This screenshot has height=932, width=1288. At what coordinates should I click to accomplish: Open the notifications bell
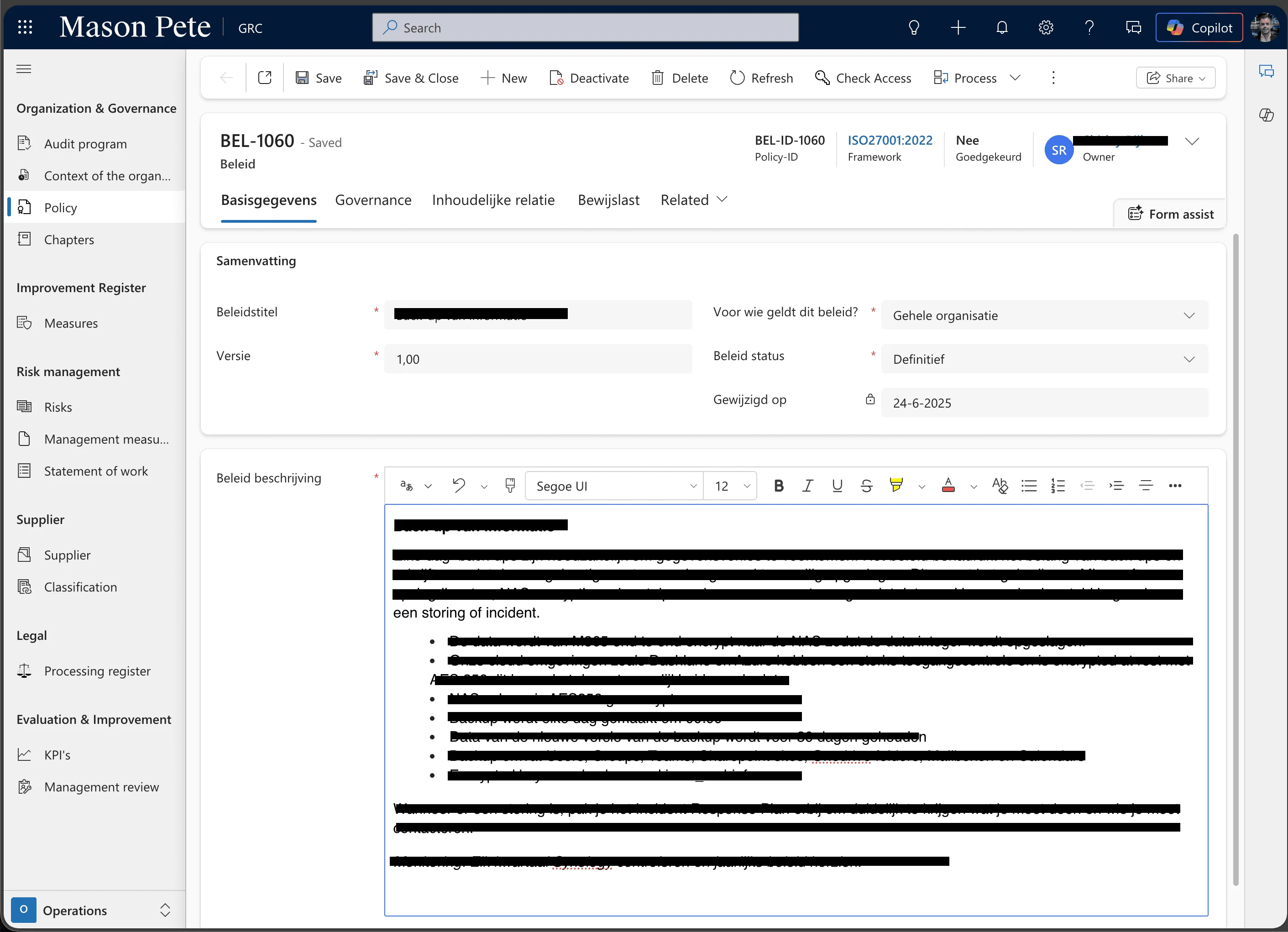pyautogui.click(x=1002, y=27)
